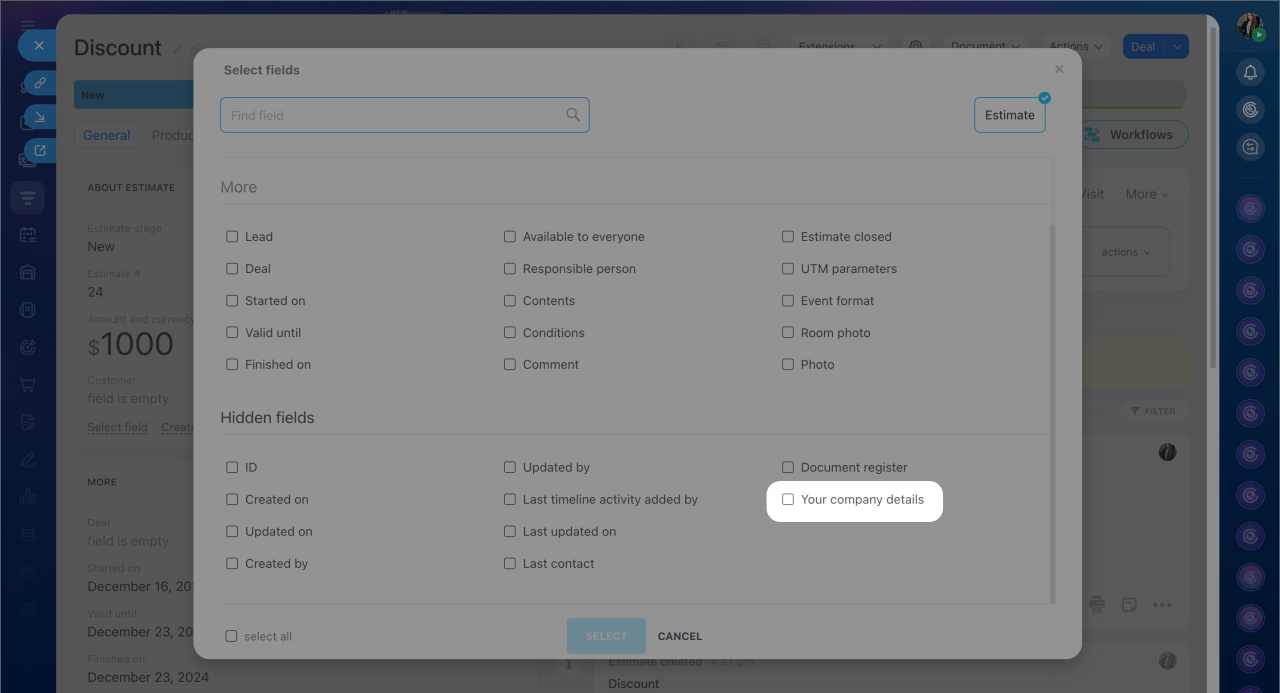Click the search magnifier in Find field
The image size is (1280, 693).
(x=573, y=115)
